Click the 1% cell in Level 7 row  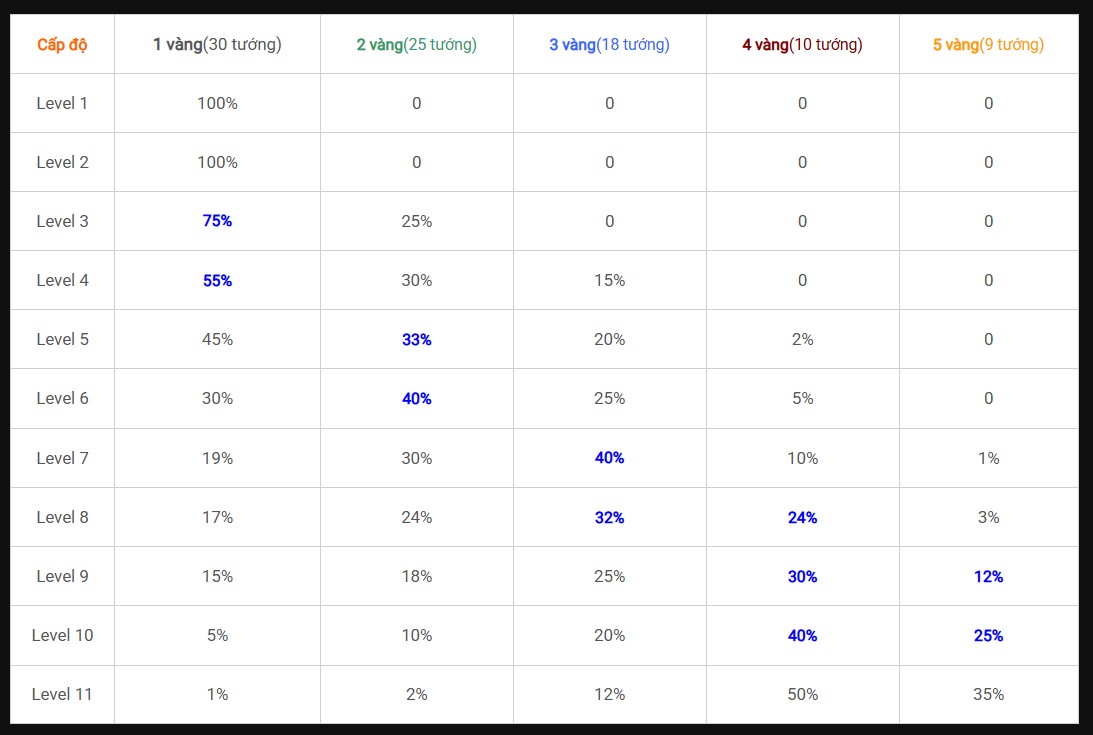point(988,458)
